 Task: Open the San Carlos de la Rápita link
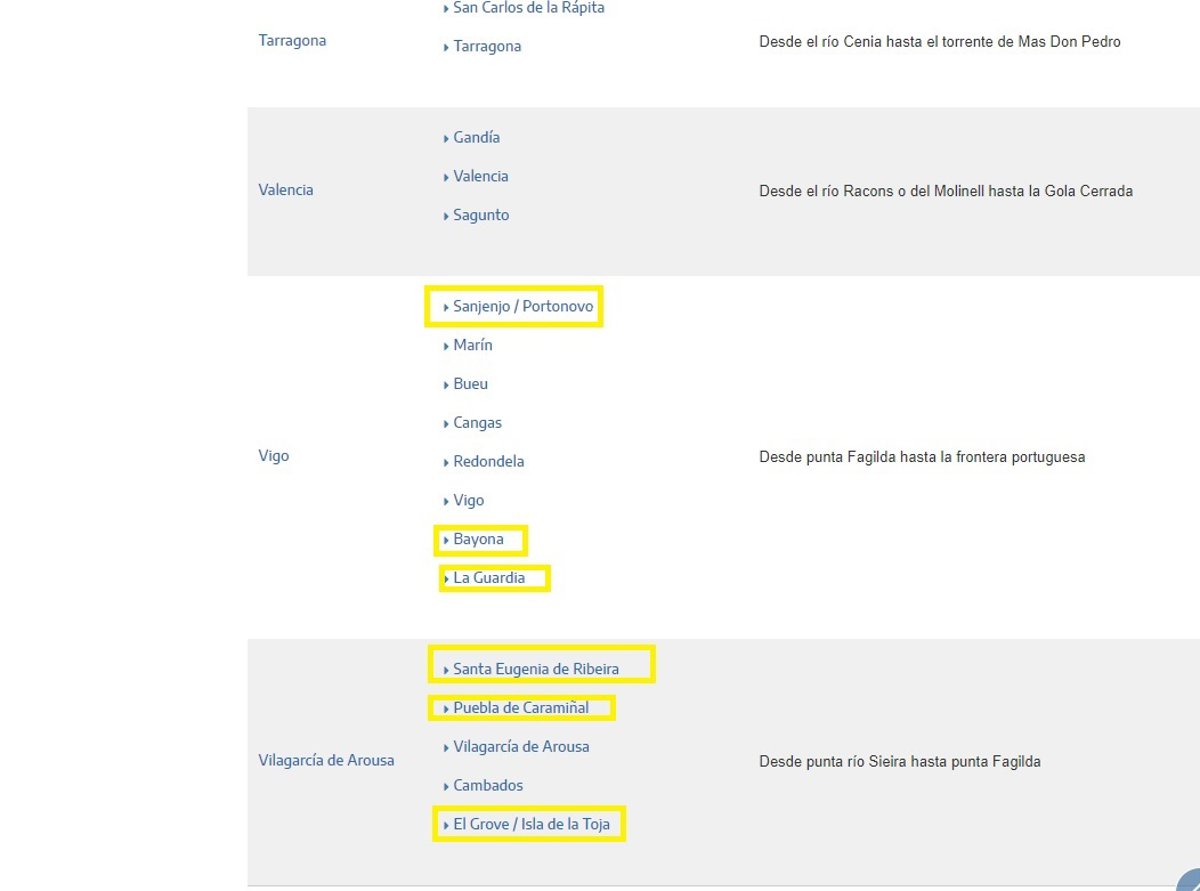click(528, 8)
